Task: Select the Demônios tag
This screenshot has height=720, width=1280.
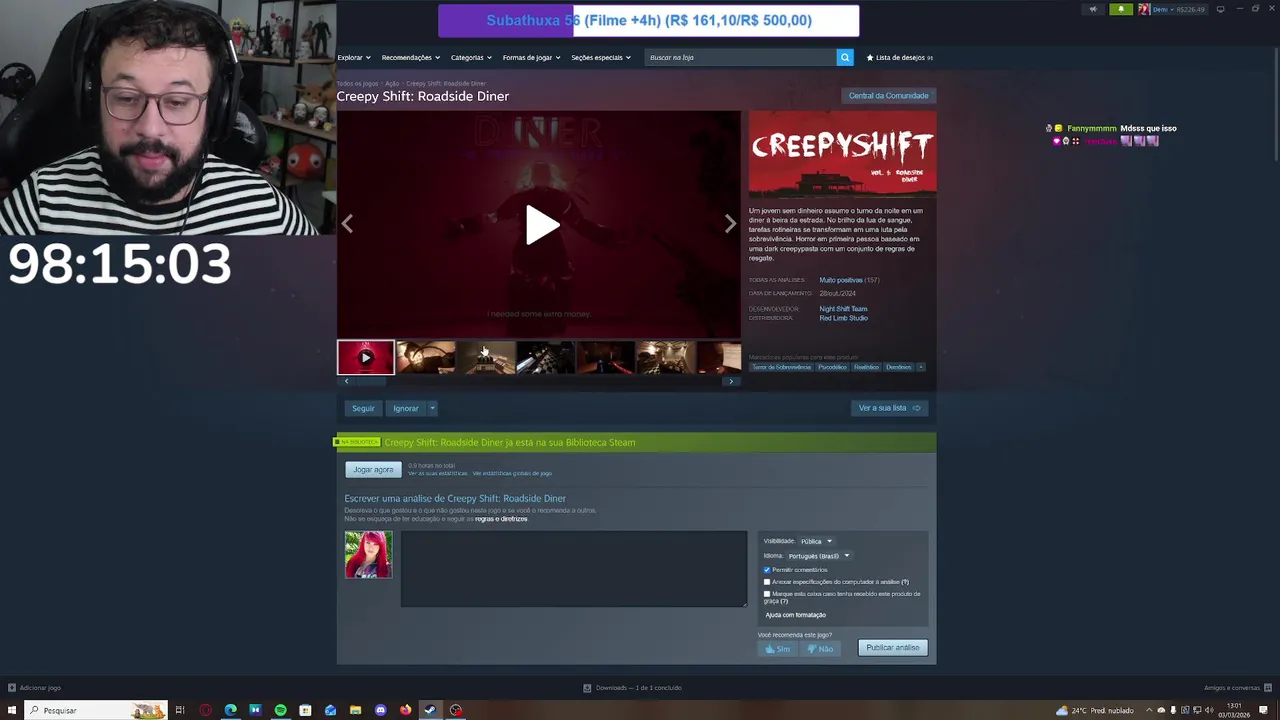Action: coord(898,367)
